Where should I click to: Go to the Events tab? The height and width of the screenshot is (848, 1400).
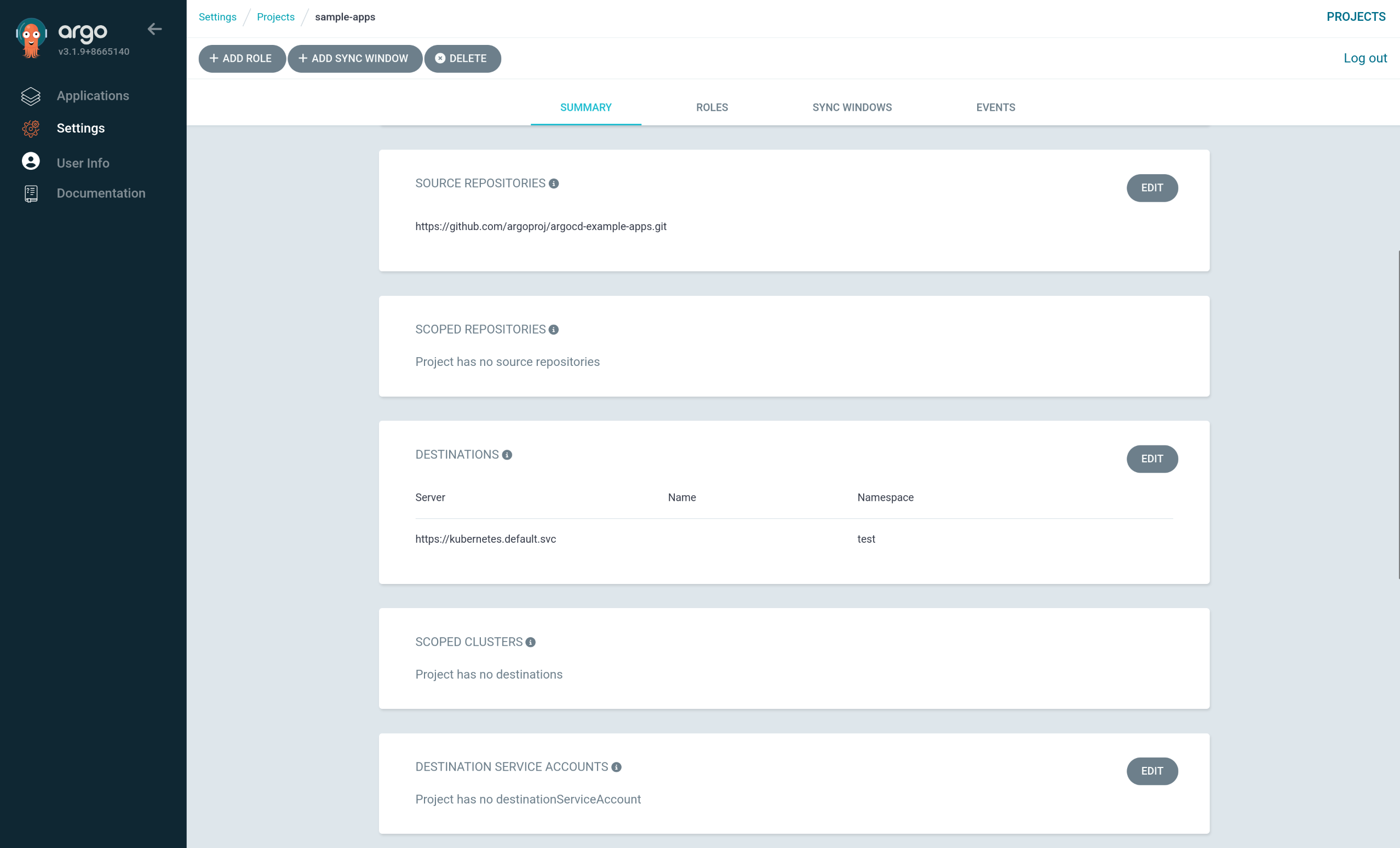tap(995, 107)
